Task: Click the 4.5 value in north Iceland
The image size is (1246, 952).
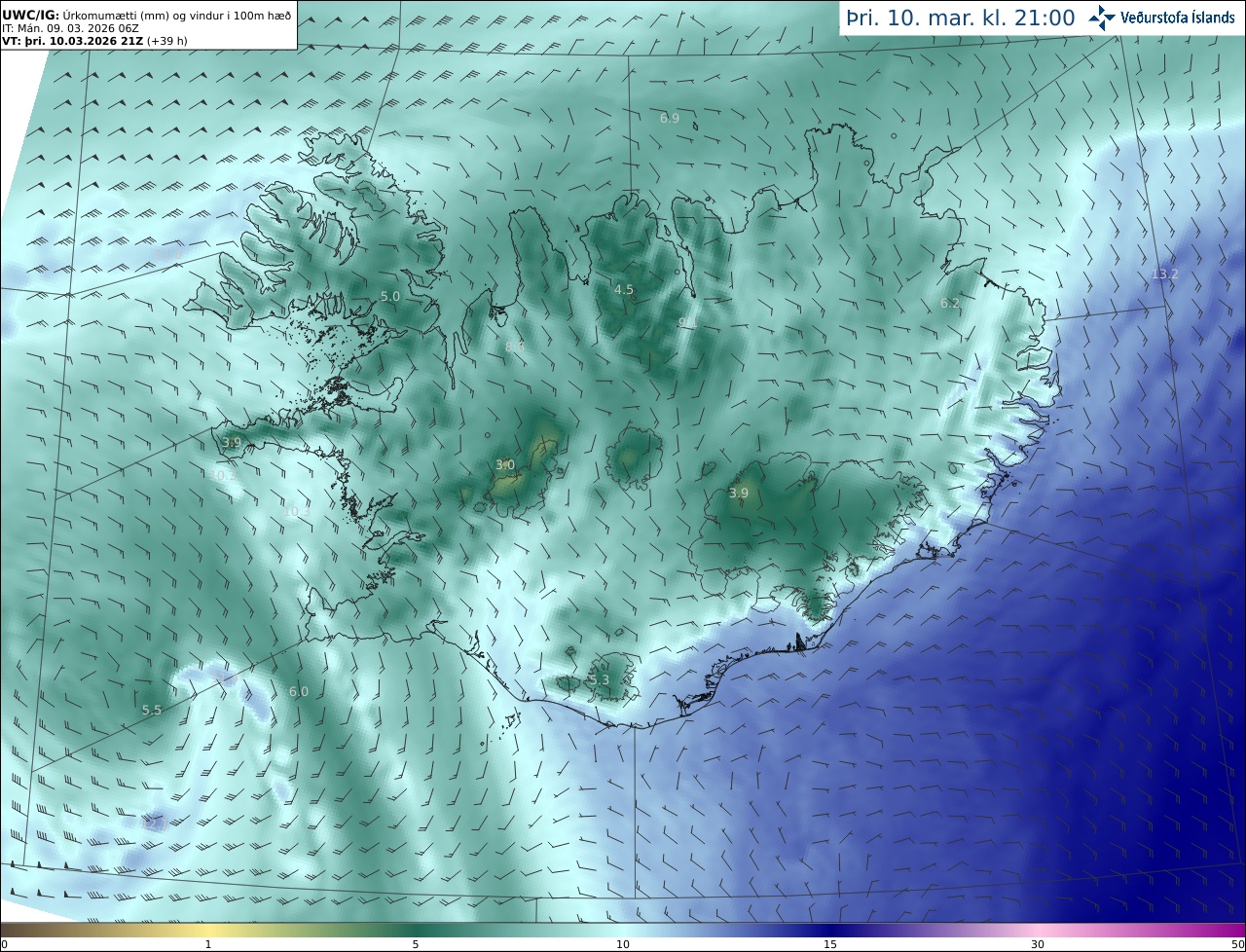Action: tap(624, 289)
